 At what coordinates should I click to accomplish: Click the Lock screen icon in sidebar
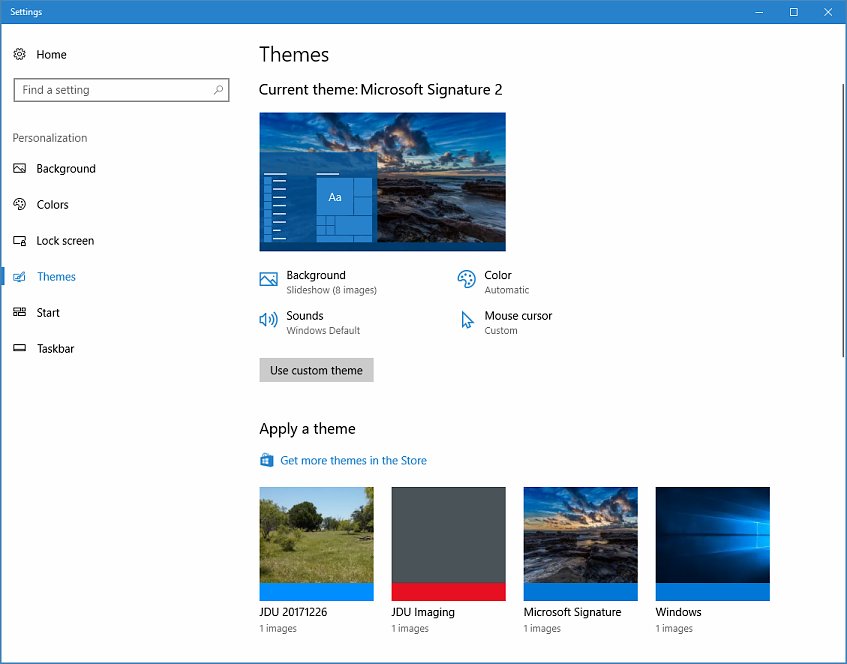pyautogui.click(x=19, y=240)
